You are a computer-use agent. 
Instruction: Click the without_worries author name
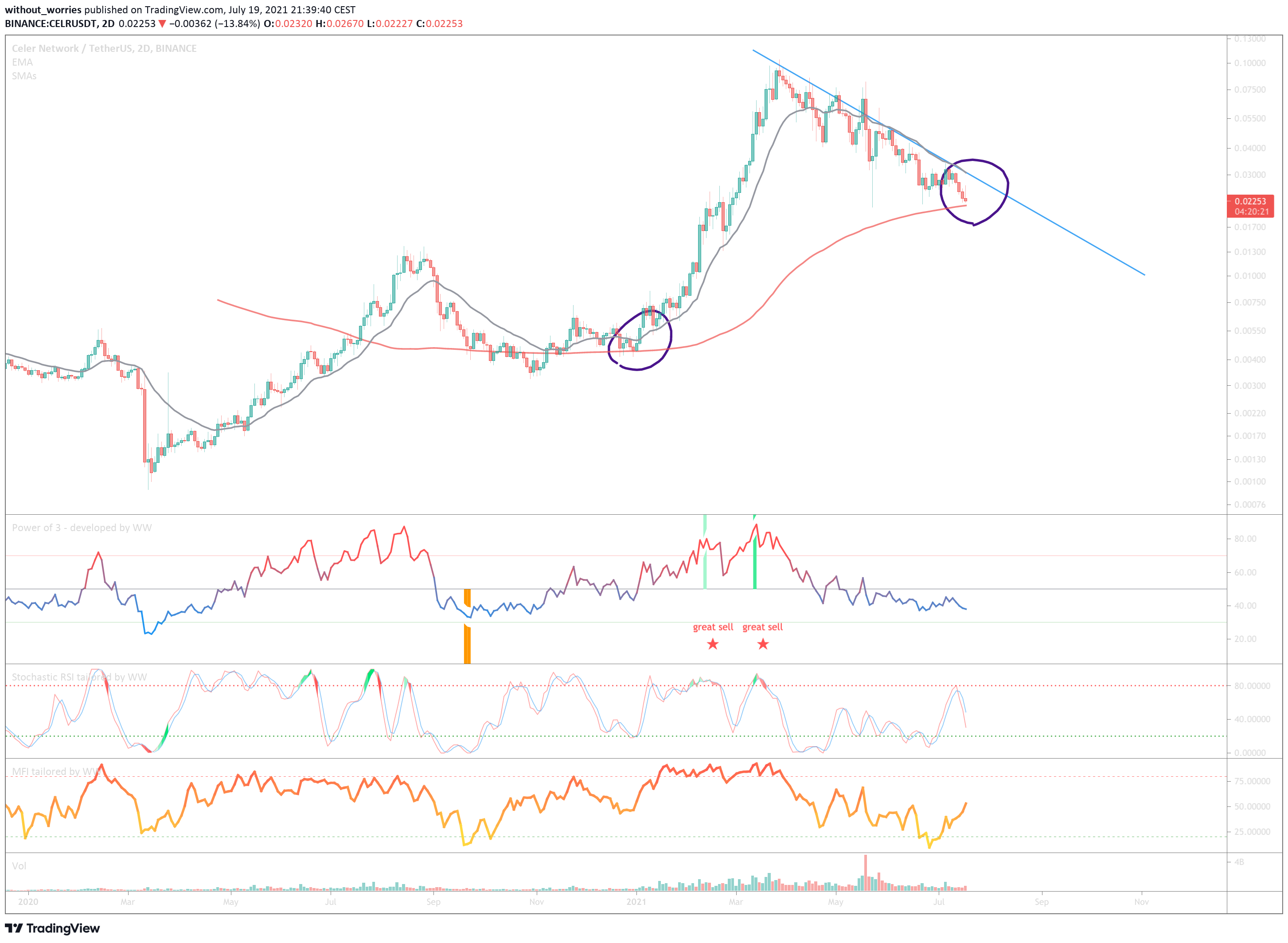tap(43, 10)
